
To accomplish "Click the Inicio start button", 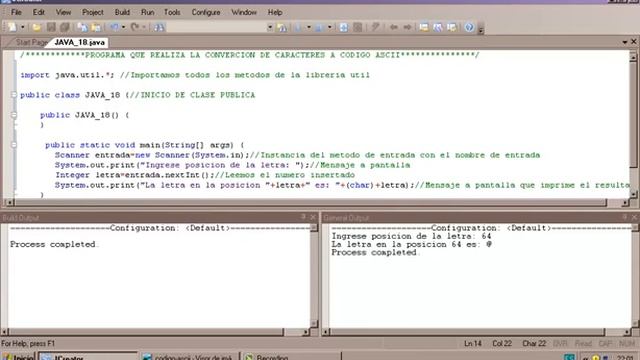I will 18,356.
